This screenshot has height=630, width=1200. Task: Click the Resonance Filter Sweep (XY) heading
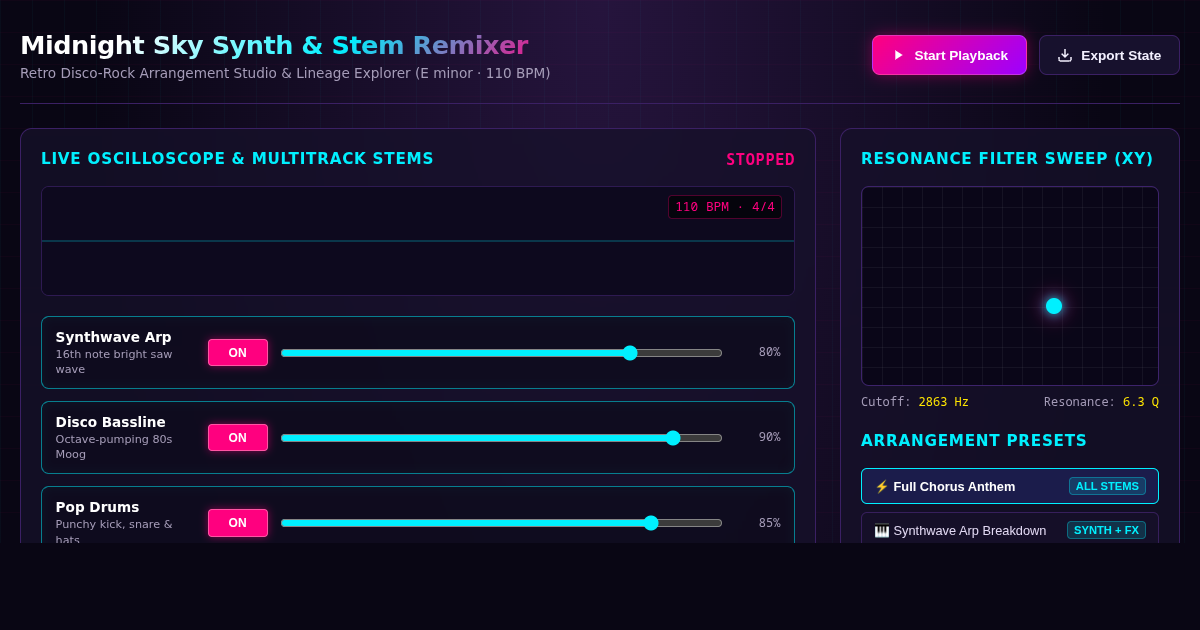click(x=1007, y=159)
